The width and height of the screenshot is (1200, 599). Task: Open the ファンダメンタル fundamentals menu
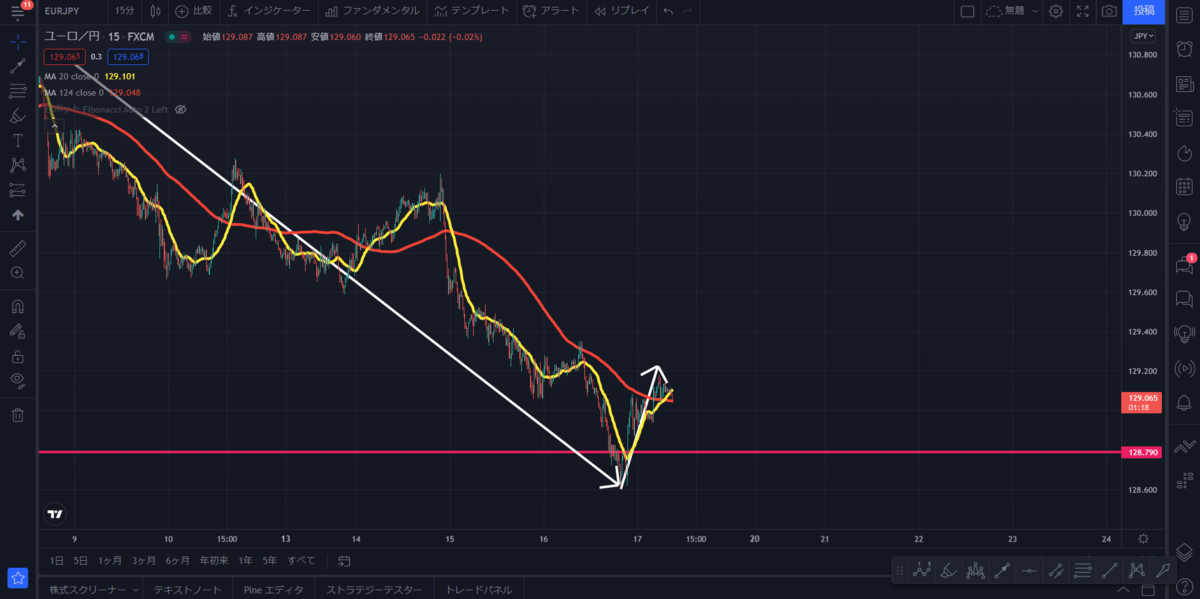(x=373, y=11)
